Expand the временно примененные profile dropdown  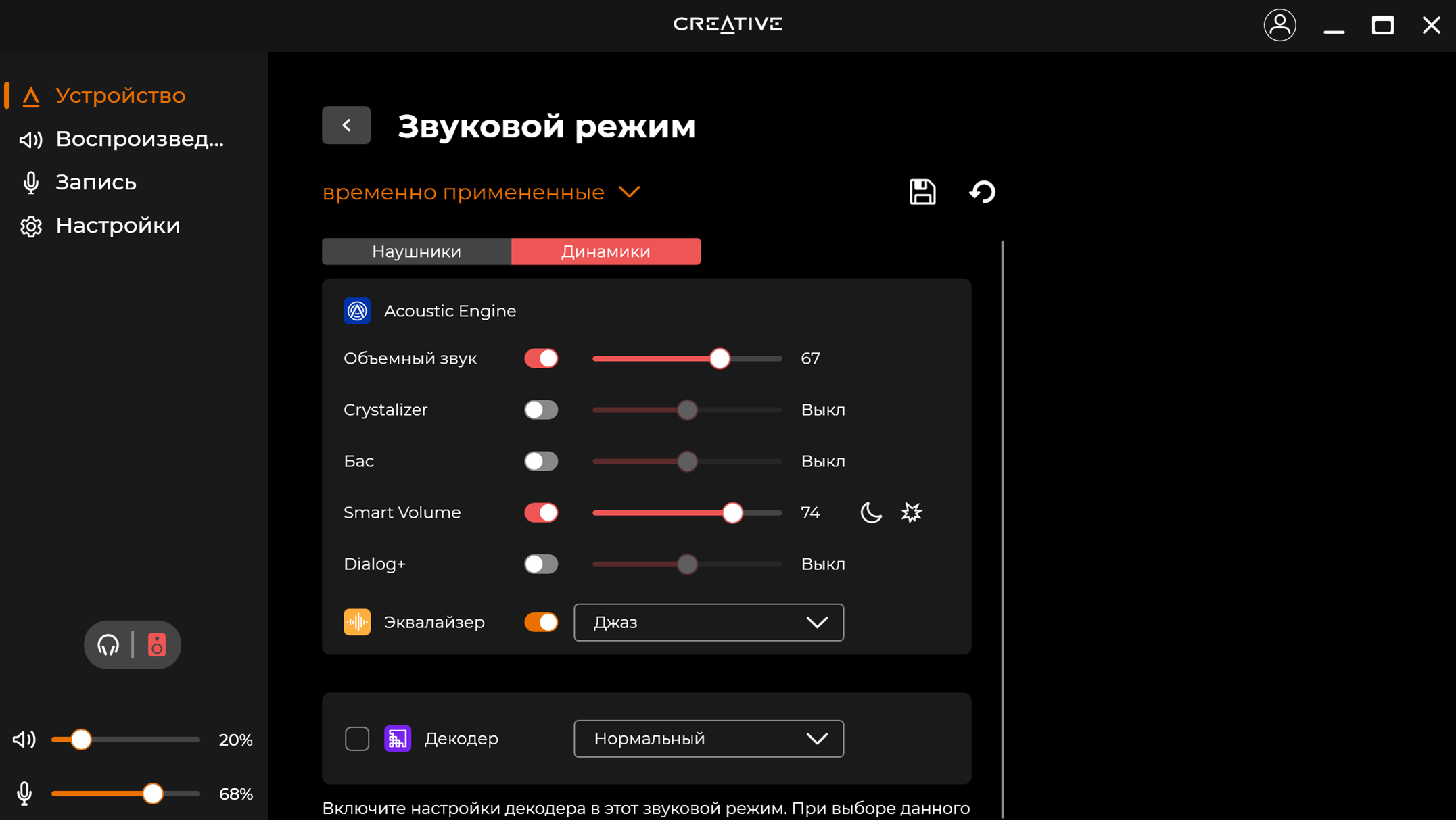tap(481, 193)
